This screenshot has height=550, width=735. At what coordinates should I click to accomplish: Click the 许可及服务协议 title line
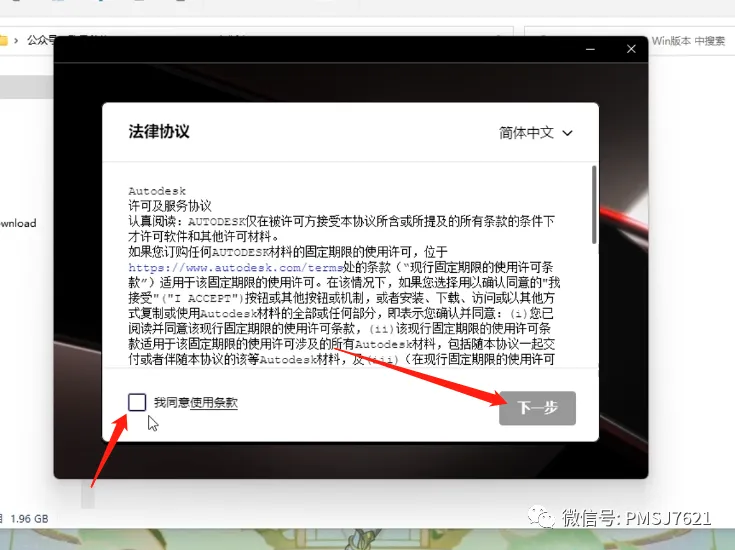[170, 206]
